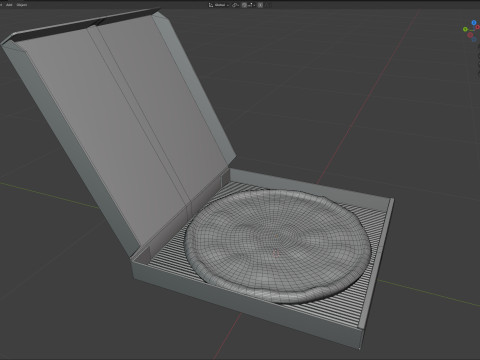Click green Y axis on navigation gizmo
The width and height of the screenshot is (480, 360).
pyautogui.click(x=465, y=29)
